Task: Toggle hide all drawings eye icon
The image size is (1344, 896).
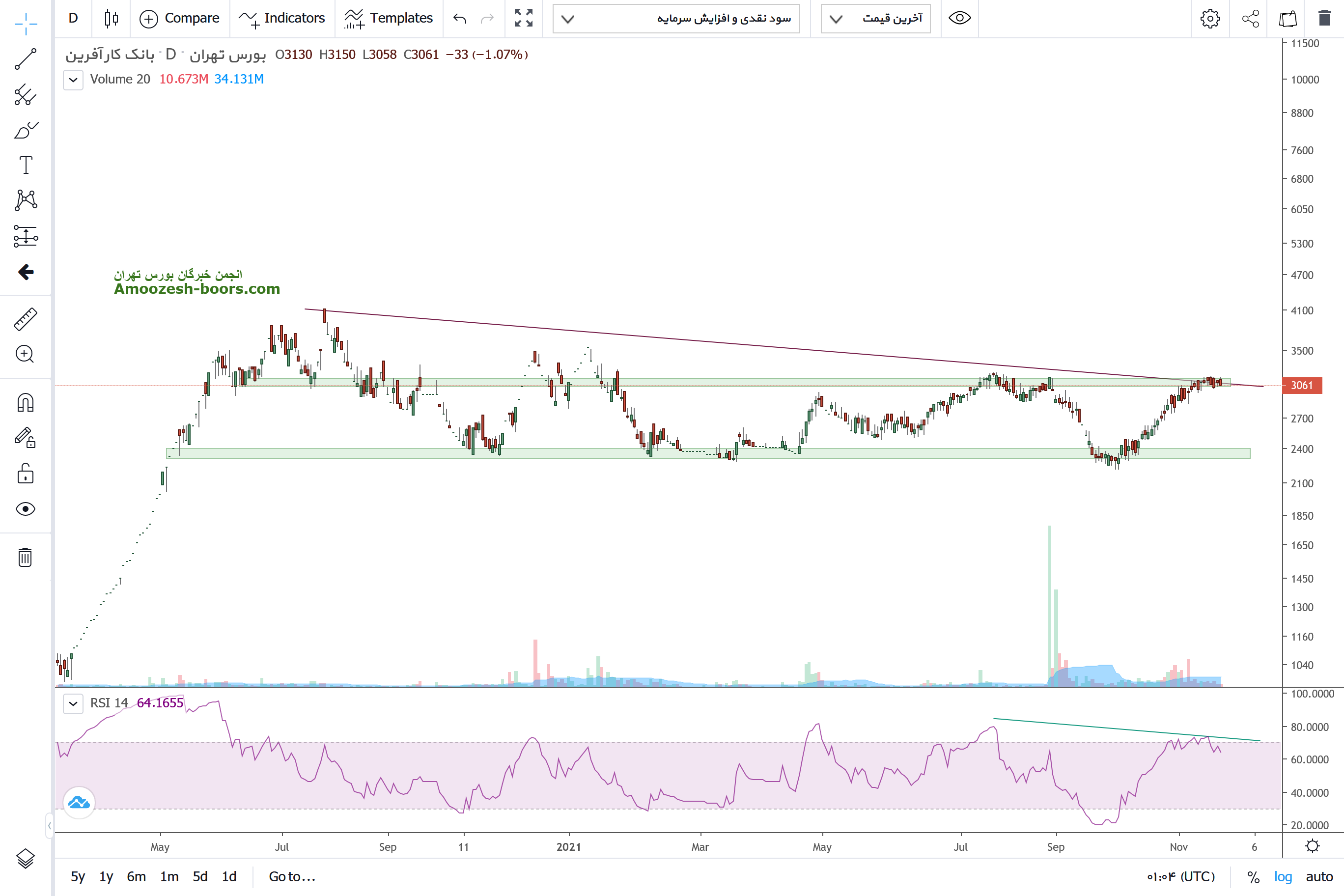Action: click(x=25, y=508)
